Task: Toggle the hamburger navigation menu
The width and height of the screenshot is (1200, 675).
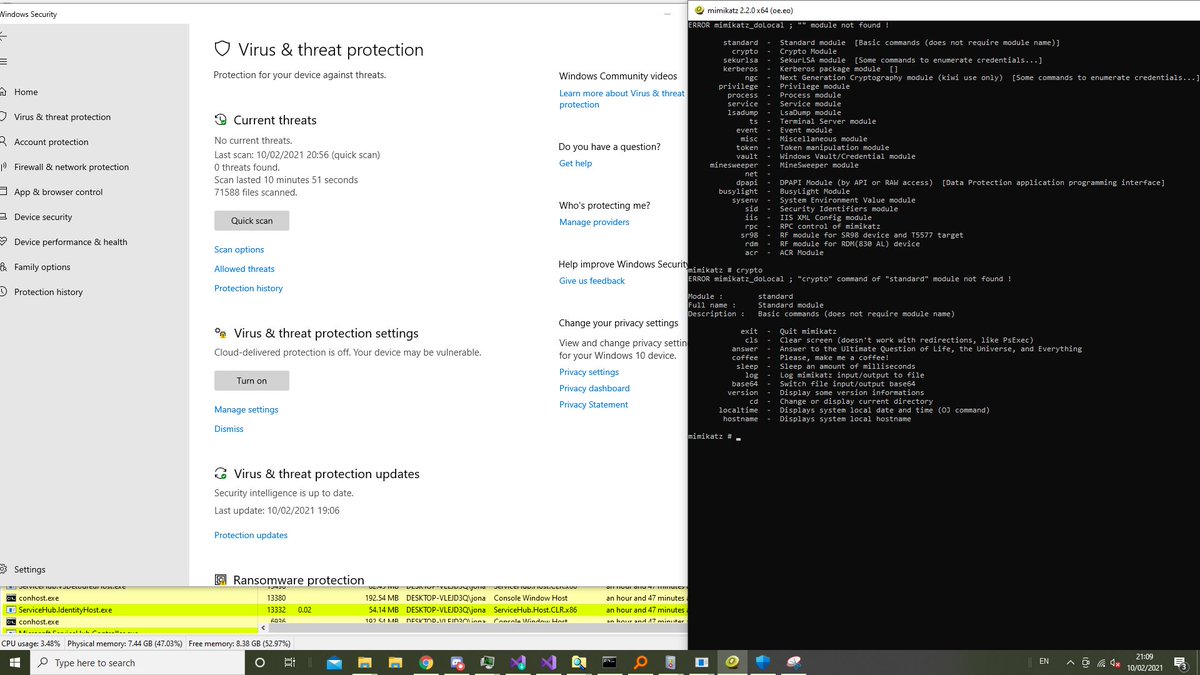Action: click(x=4, y=62)
